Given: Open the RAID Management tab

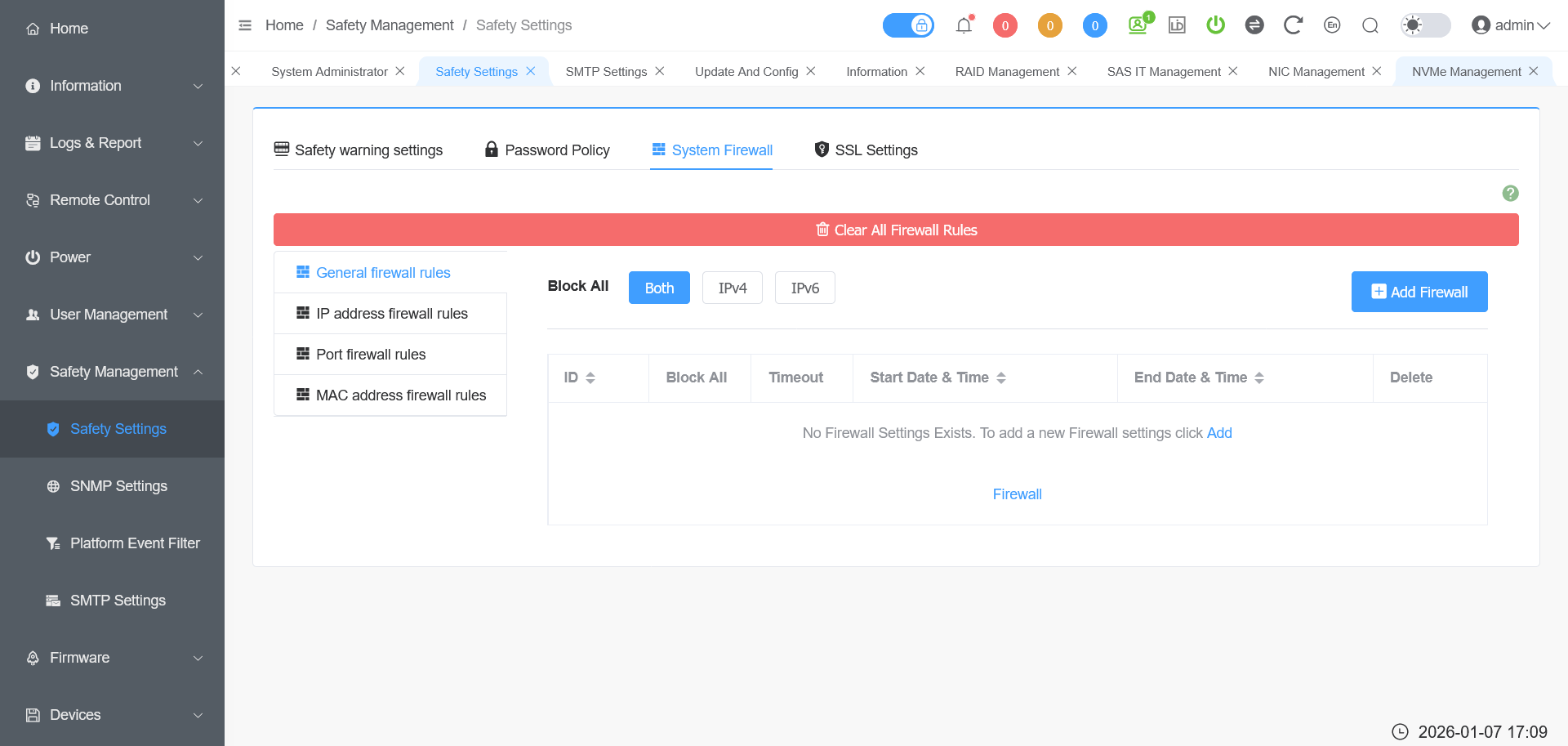Looking at the screenshot, I should [x=1006, y=72].
